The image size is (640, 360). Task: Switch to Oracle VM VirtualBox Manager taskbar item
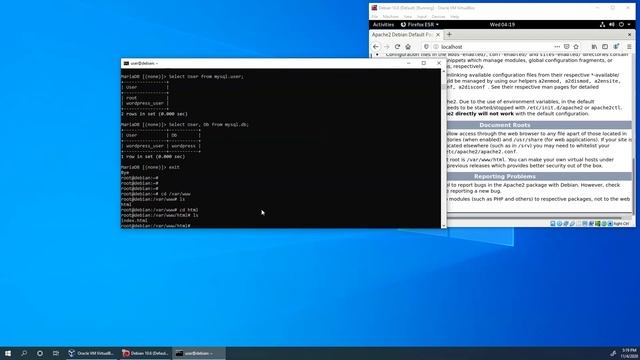pos(91,353)
